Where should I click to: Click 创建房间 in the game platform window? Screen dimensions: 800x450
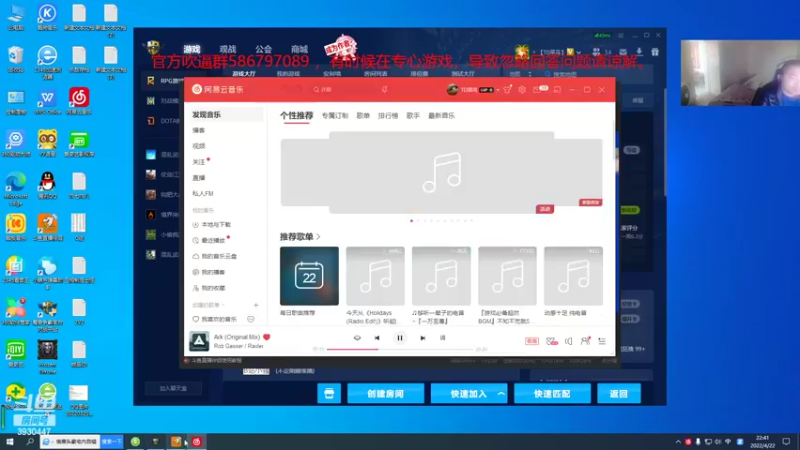coord(385,394)
